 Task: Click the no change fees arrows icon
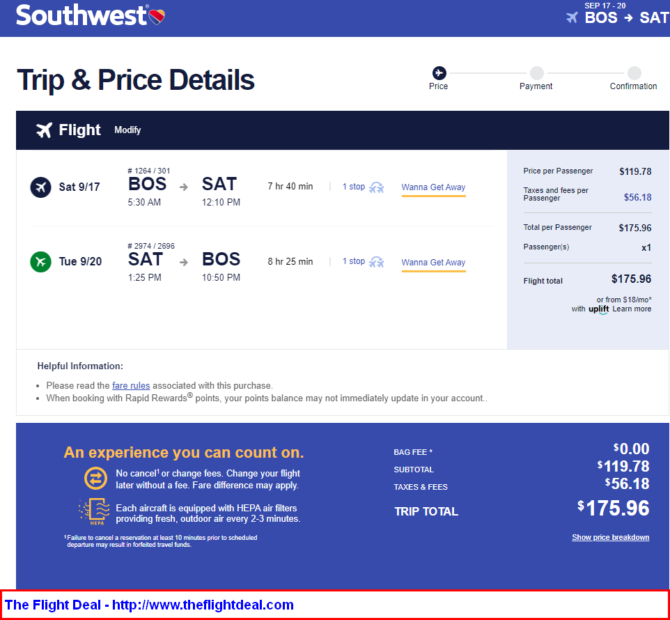(96, 479)
